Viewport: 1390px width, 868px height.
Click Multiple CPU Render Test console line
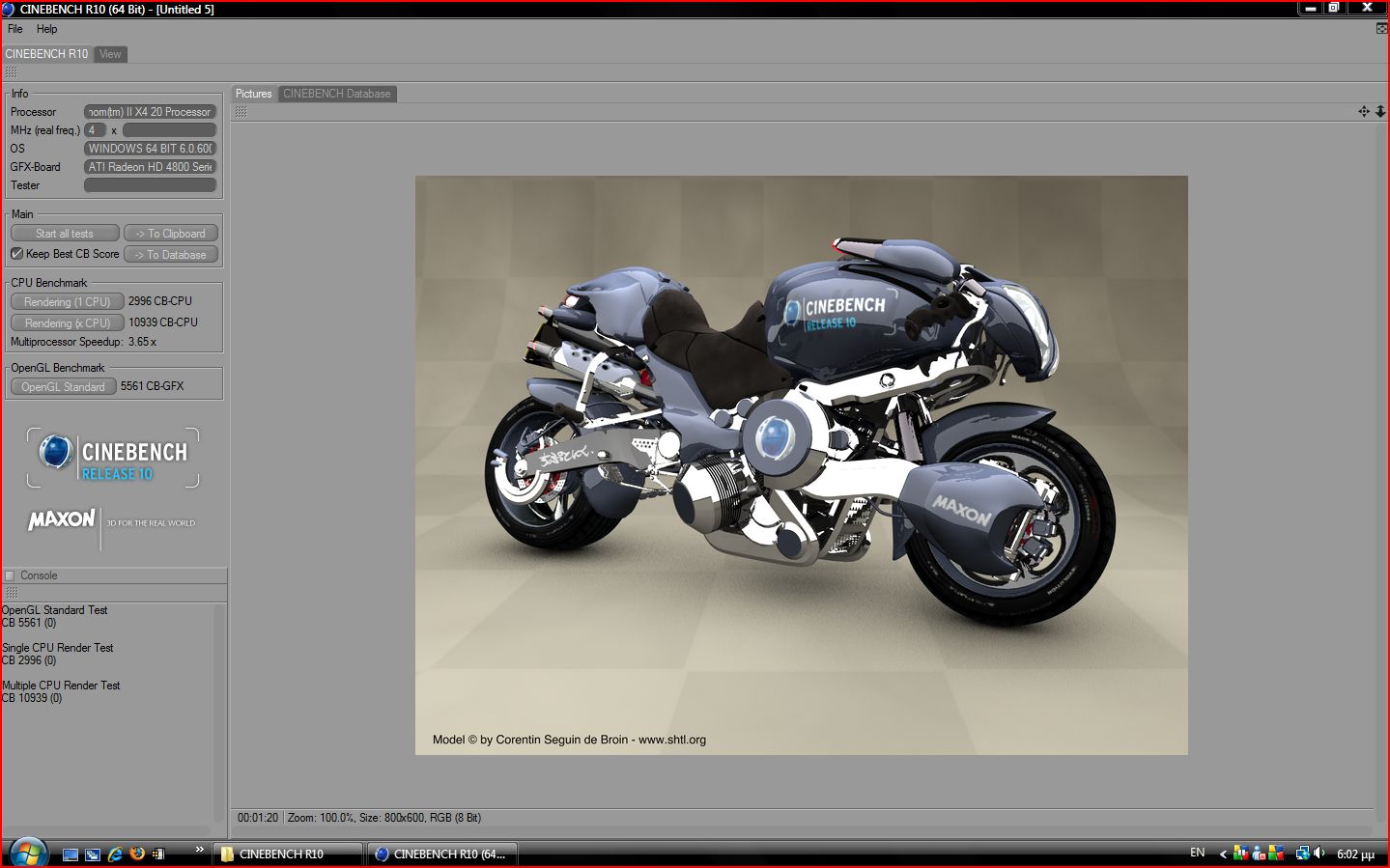point(61,686)
